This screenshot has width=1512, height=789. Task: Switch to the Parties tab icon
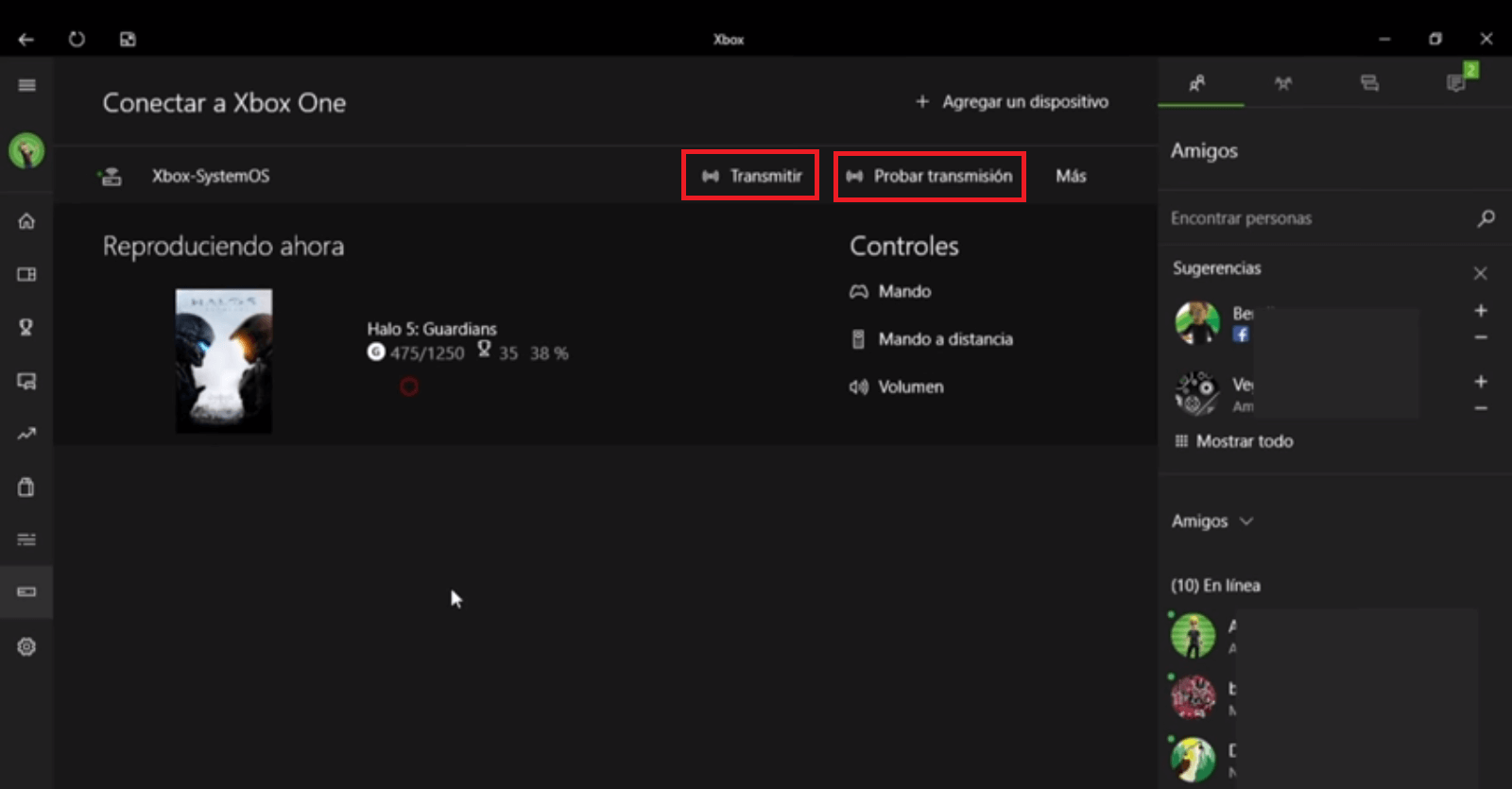pyautogui.click(x=1282, y=83)
